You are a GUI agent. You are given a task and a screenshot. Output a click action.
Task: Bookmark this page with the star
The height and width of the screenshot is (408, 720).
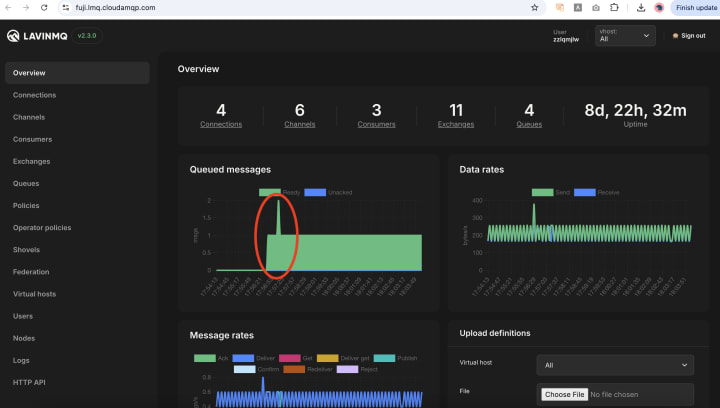coord(534,7)
